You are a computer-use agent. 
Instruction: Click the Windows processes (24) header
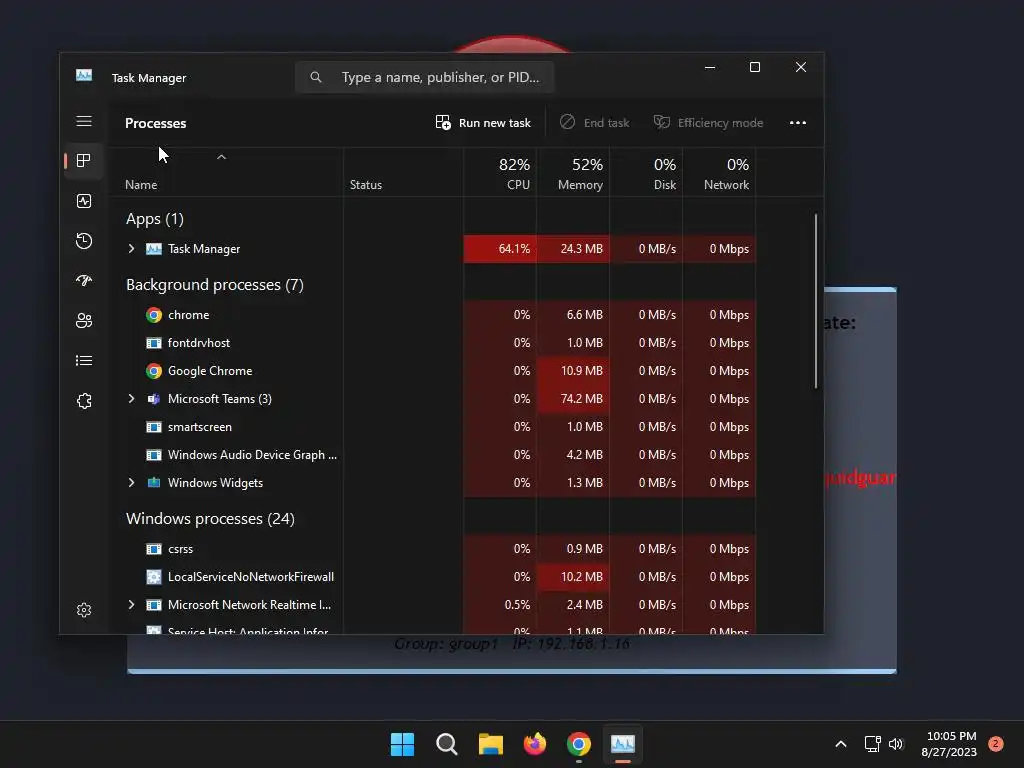[x=210, y=519]
